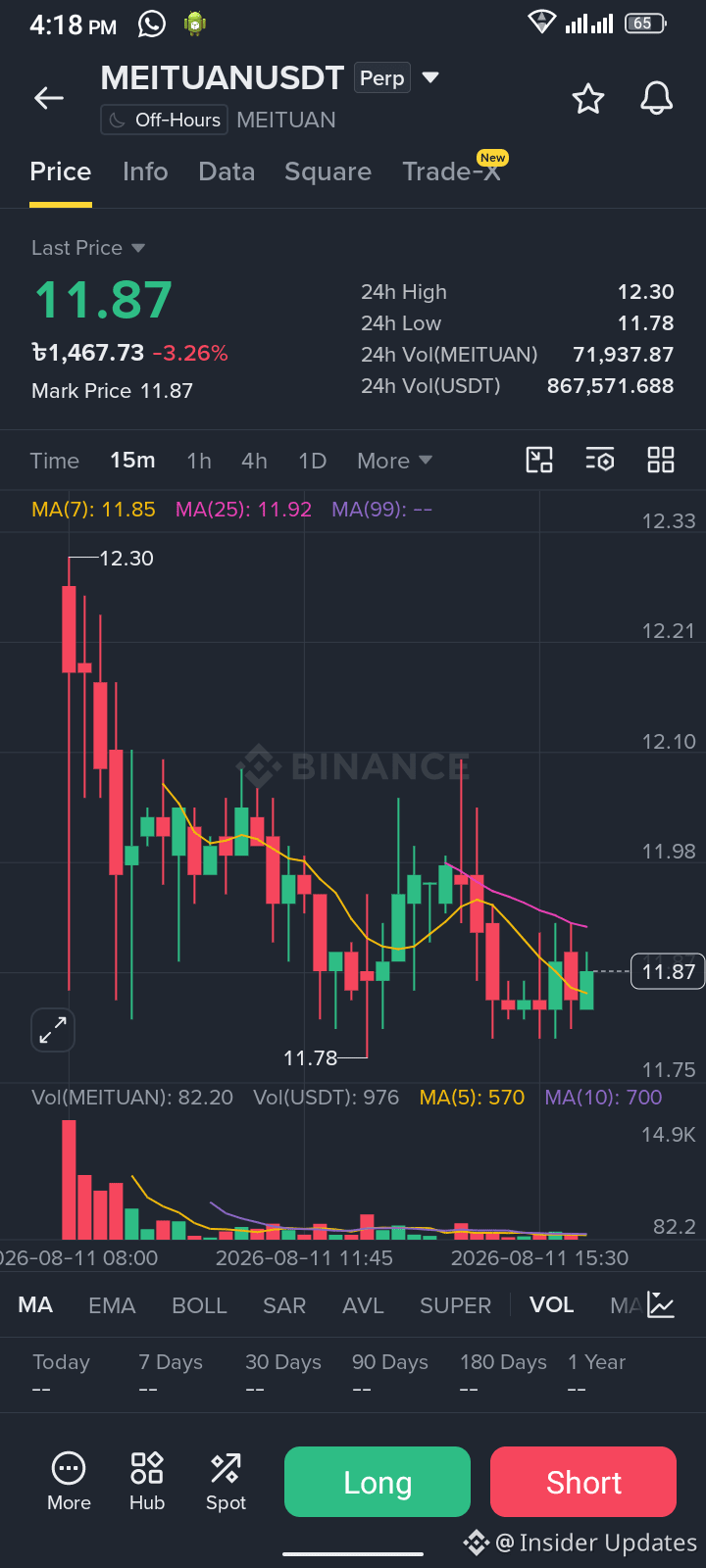
Task: Toggle the BOLL indicator
Action: [x=199, y=1305]
